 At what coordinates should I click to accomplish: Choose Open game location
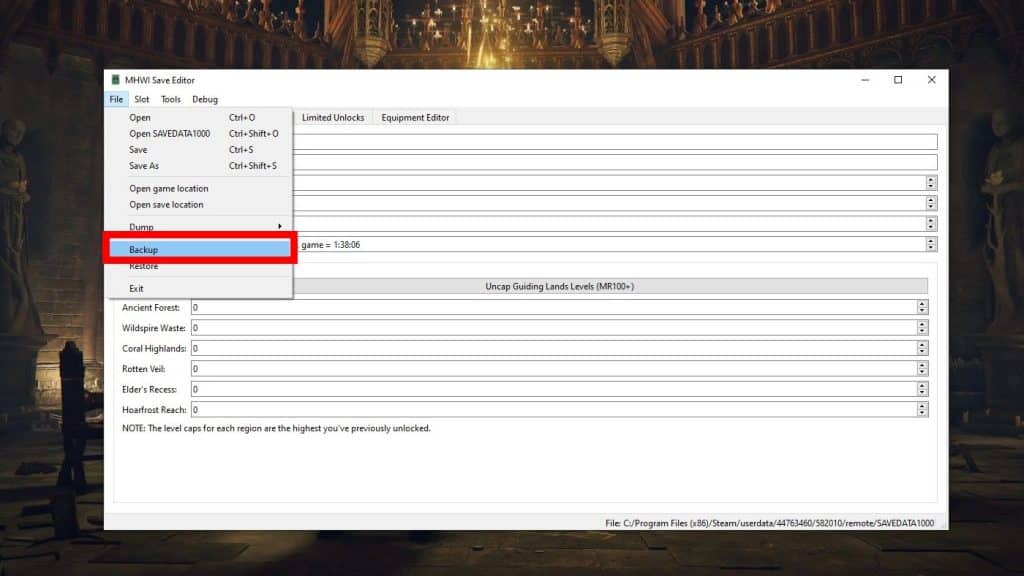[200, 188]
